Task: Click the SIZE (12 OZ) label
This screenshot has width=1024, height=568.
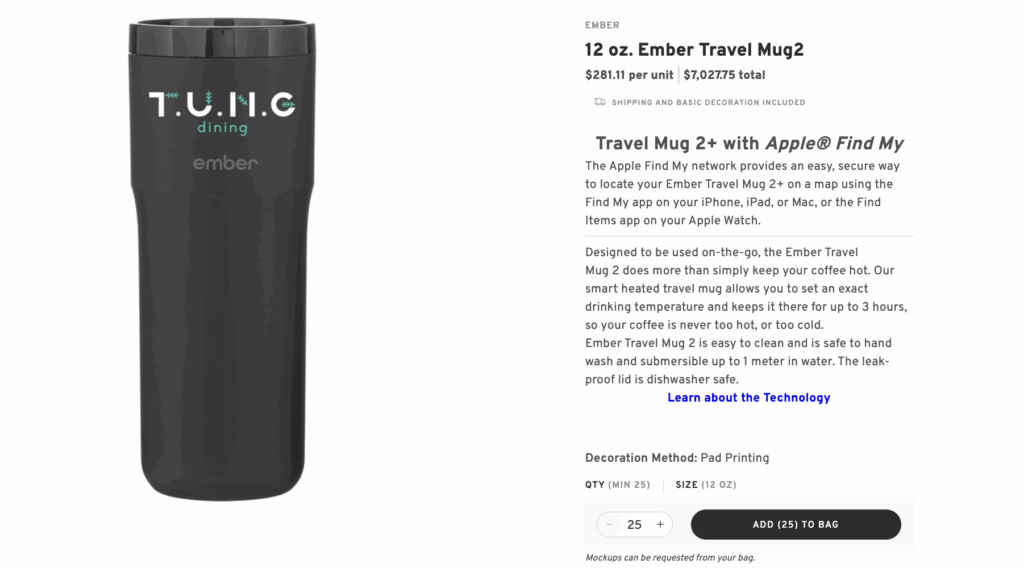Action: 706,485
